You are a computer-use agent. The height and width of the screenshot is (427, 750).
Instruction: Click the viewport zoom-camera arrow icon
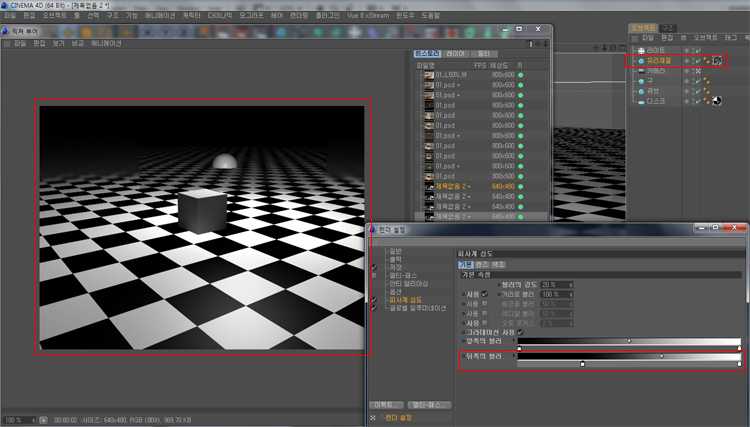[604, 48]
